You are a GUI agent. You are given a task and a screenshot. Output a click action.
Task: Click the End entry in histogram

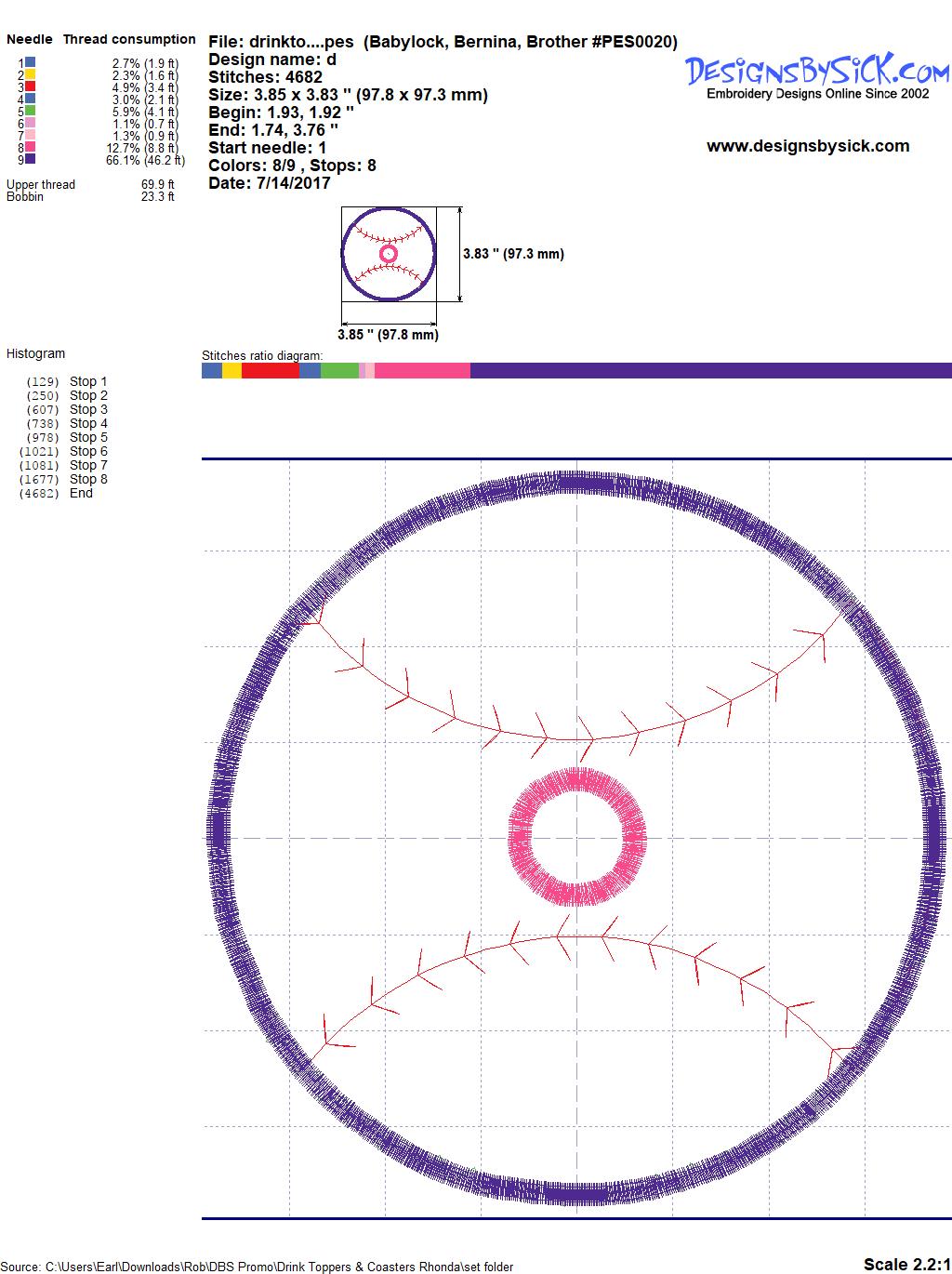pyautogui.click(x=81, y=493)
